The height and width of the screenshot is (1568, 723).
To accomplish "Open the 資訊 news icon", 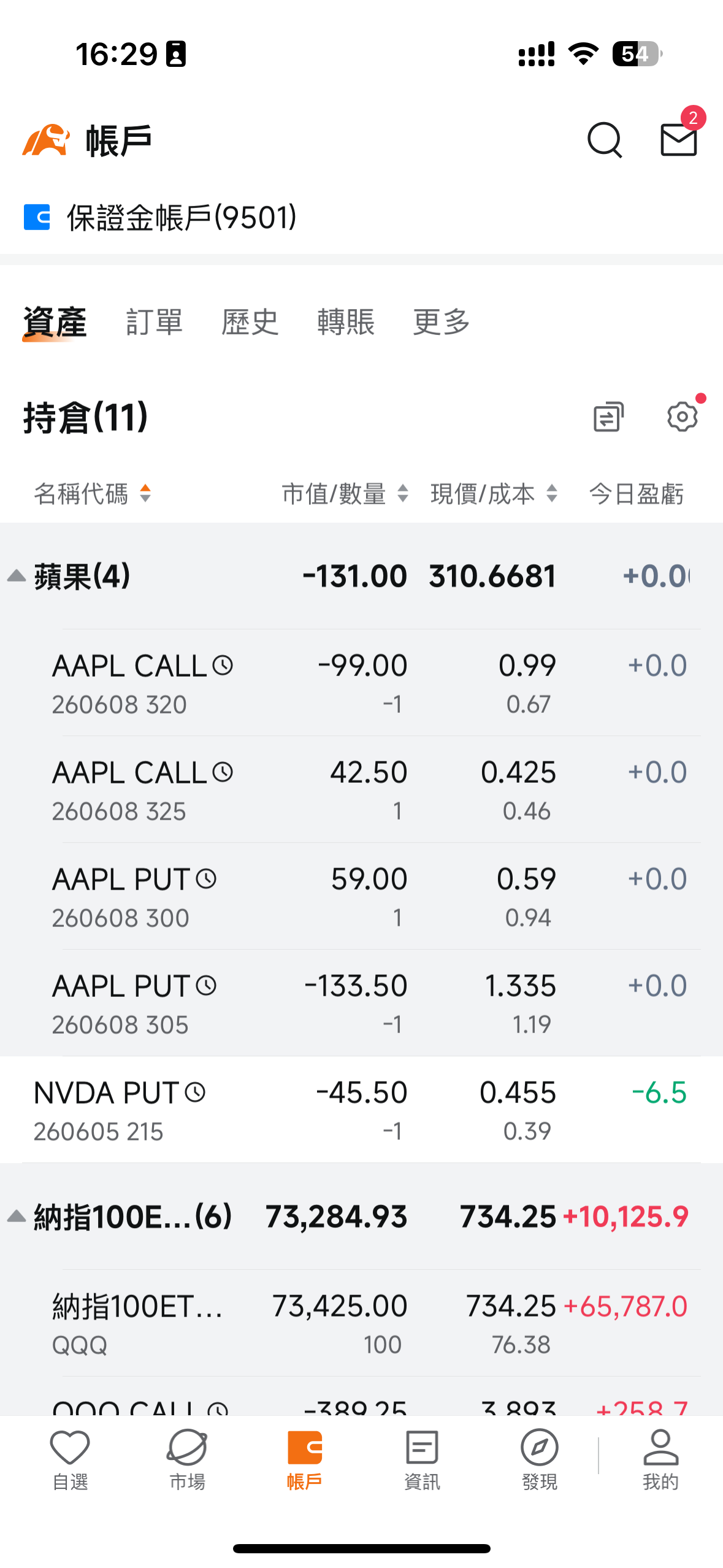I will pos(422,1460).
